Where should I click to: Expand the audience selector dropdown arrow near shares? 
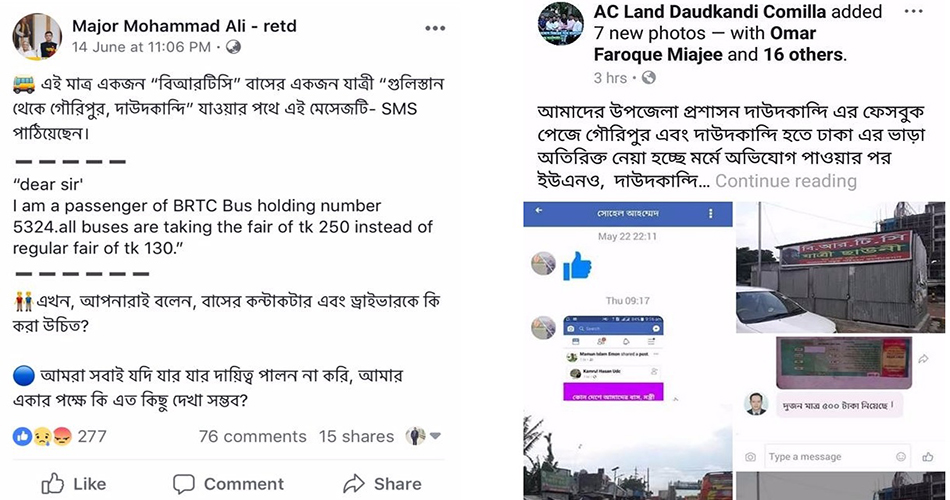(x=435, y=436)
